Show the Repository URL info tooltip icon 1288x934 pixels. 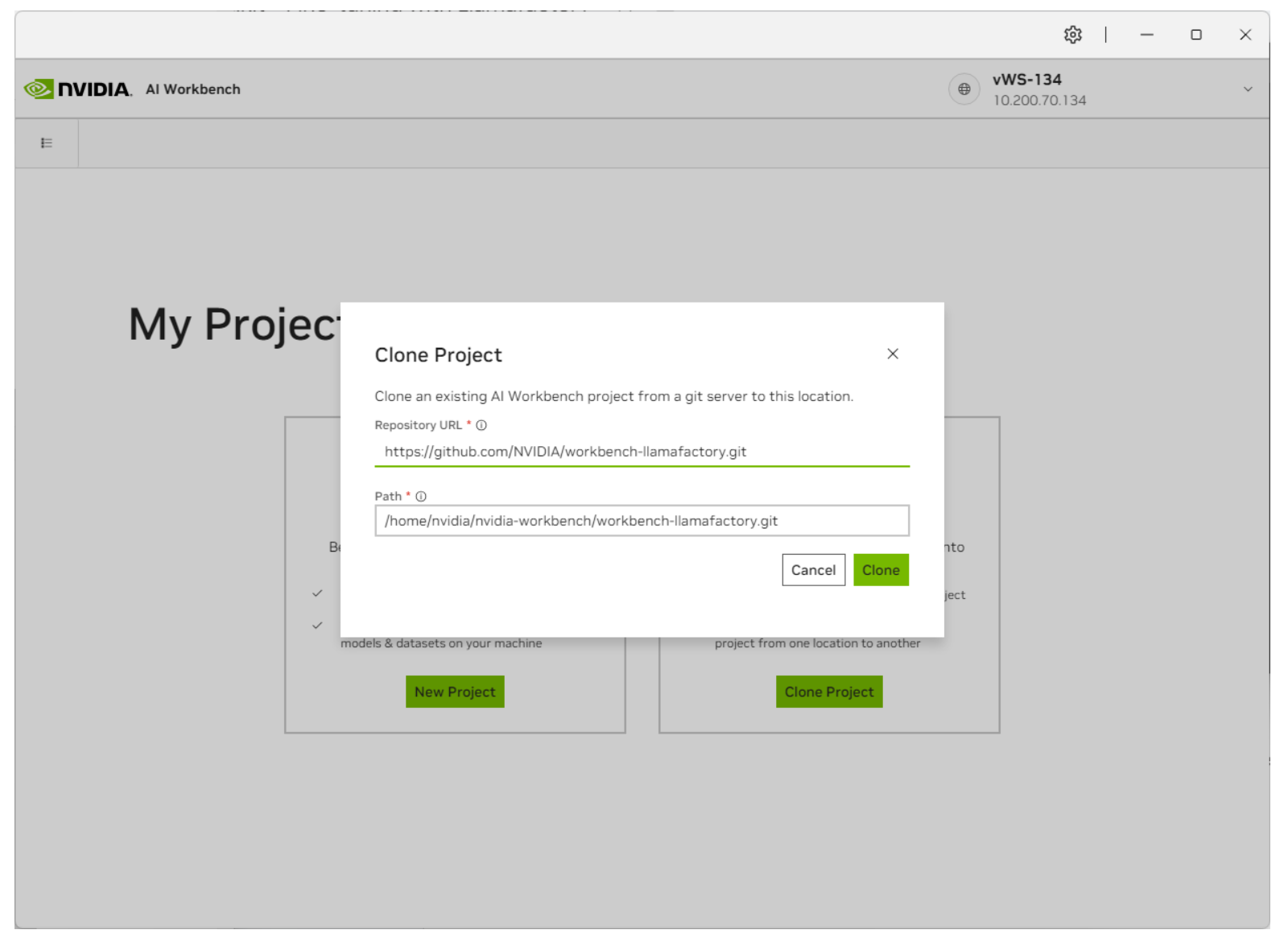pyautogui.click(x=481, y=425)
